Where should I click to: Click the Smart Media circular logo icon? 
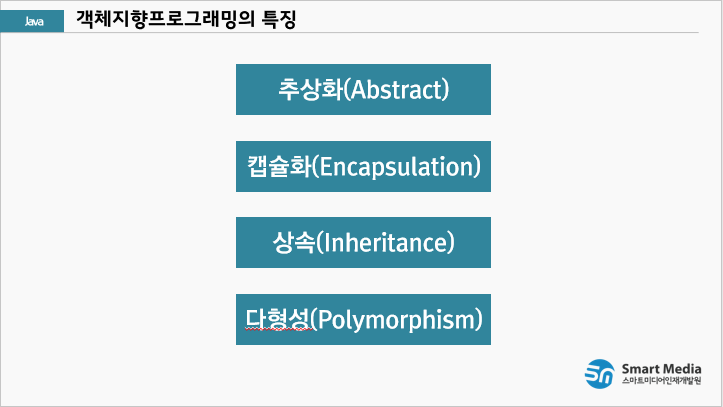599,374
